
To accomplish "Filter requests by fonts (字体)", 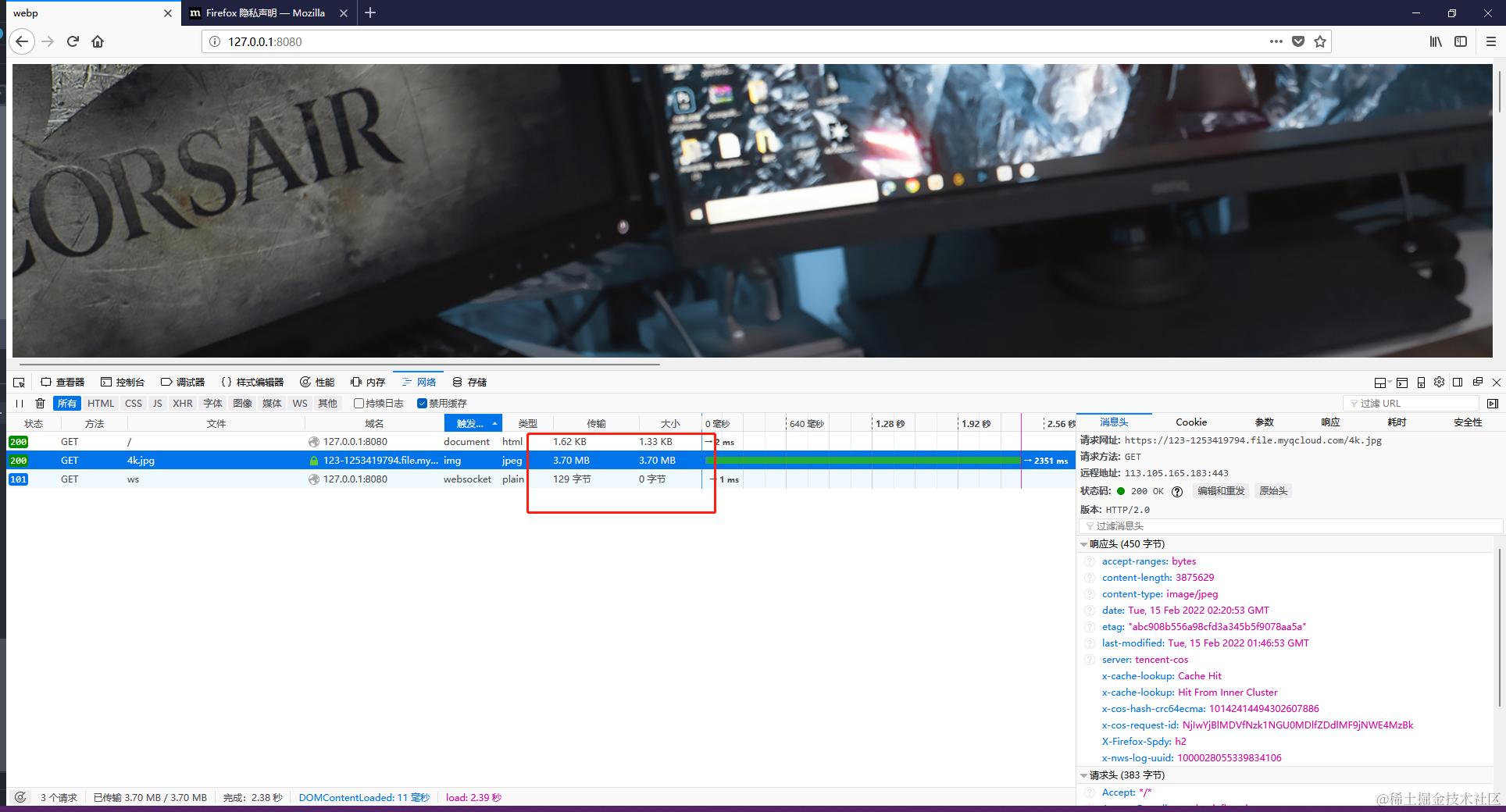I will 212,404.
